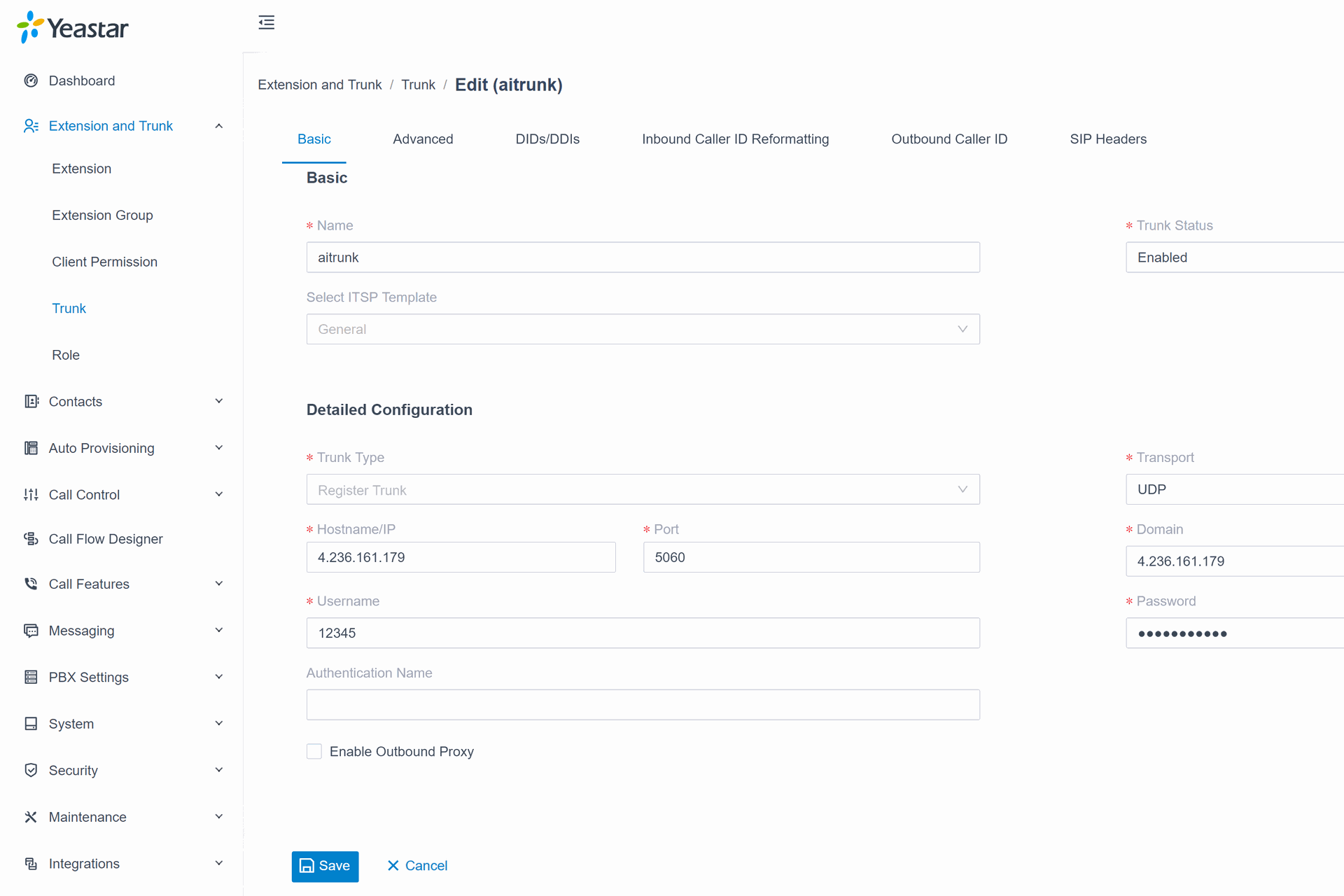
Task: Open the Extension Group sidebar item
Action: pos(102,215)
